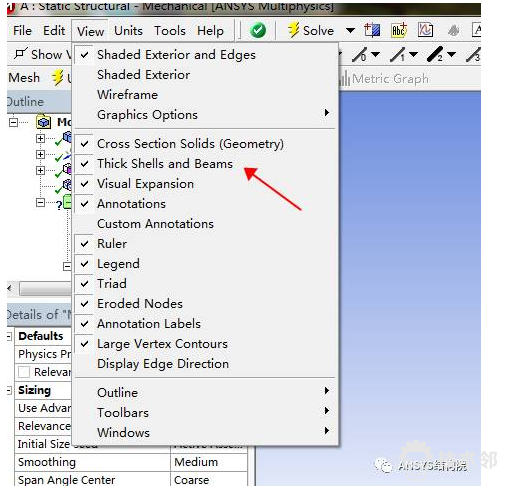Click the Outline panel horizontal scrollbar
The width and height of the screenshot is (507, 491).
(x=45, y=289)
